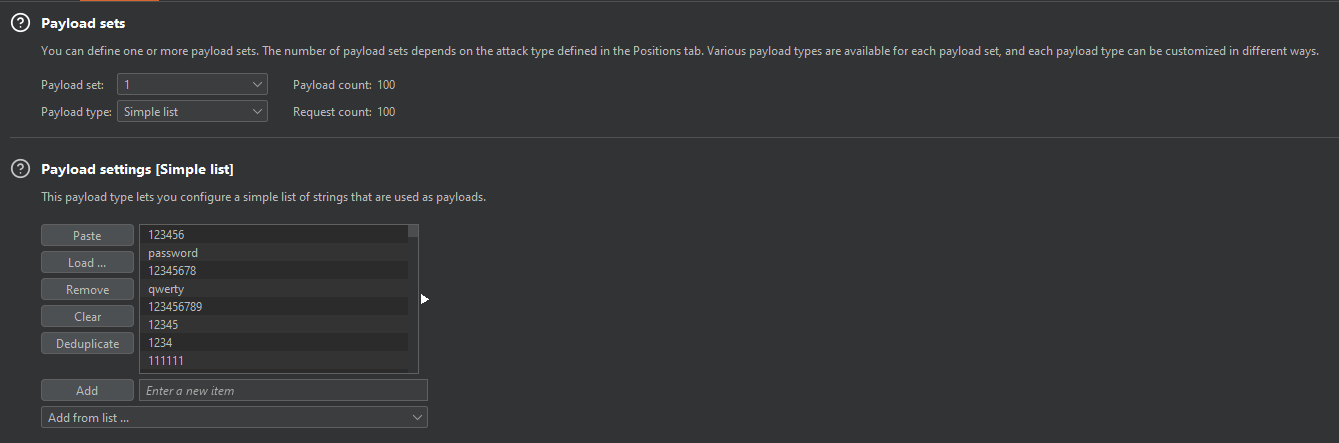
Task: Focus the 'Enter a new item' field
Action: 283,391
